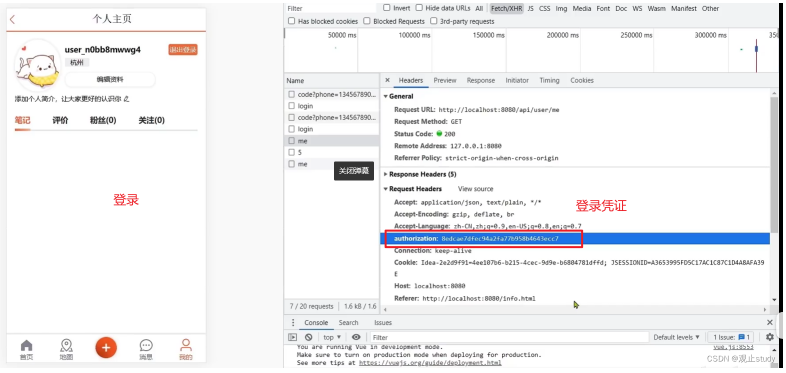Tap the orange plus publish button
The width and height of the screenshot is (786, 373).
coord(106,347)
